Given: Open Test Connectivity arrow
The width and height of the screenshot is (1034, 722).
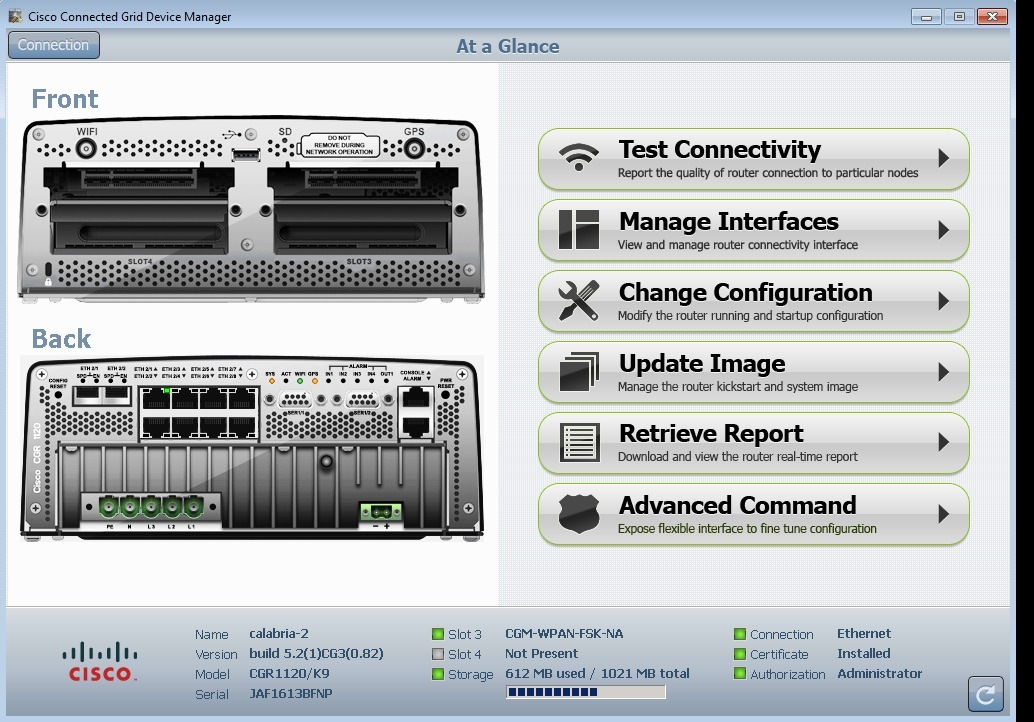Looking at the screenshot, I should [x=944, y=158].
